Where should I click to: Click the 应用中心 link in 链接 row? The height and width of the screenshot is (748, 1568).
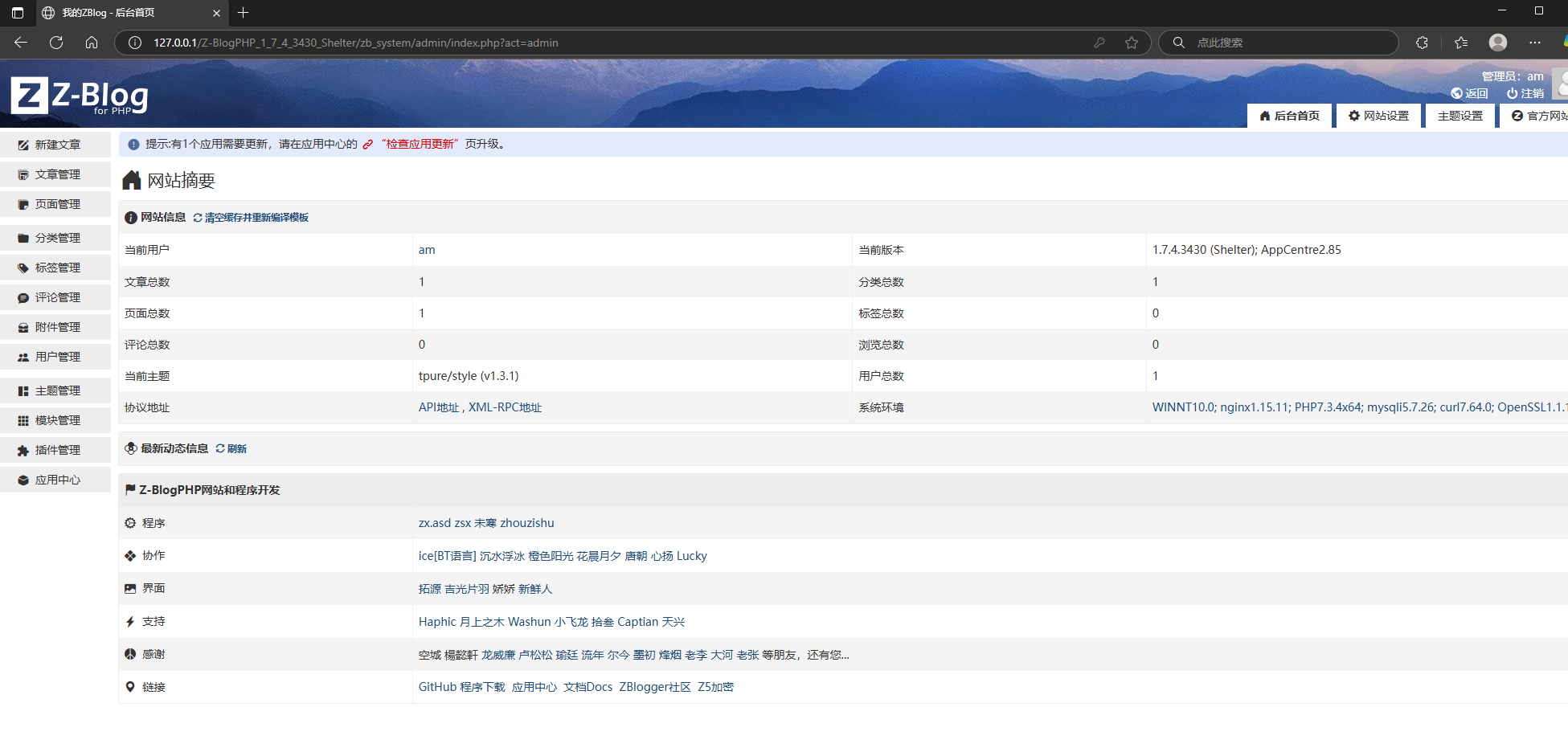coord(534,687)
